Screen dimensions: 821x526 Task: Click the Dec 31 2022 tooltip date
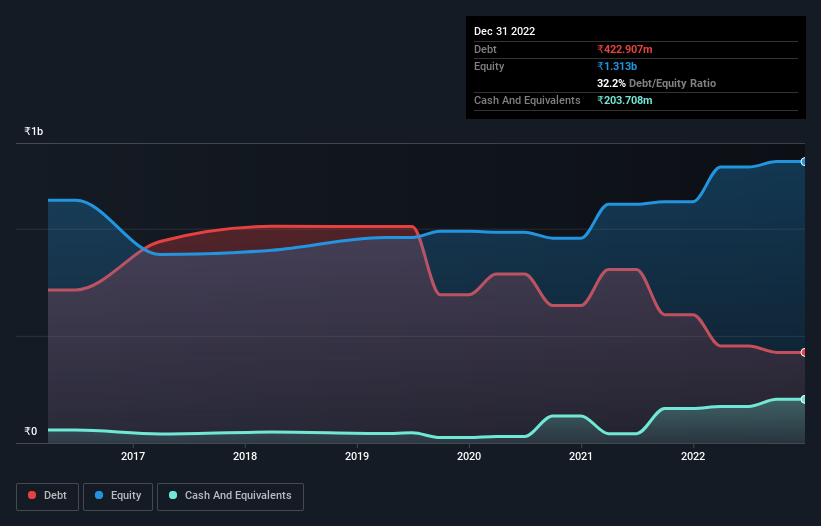pyautogui.click(x=505, y=31)
